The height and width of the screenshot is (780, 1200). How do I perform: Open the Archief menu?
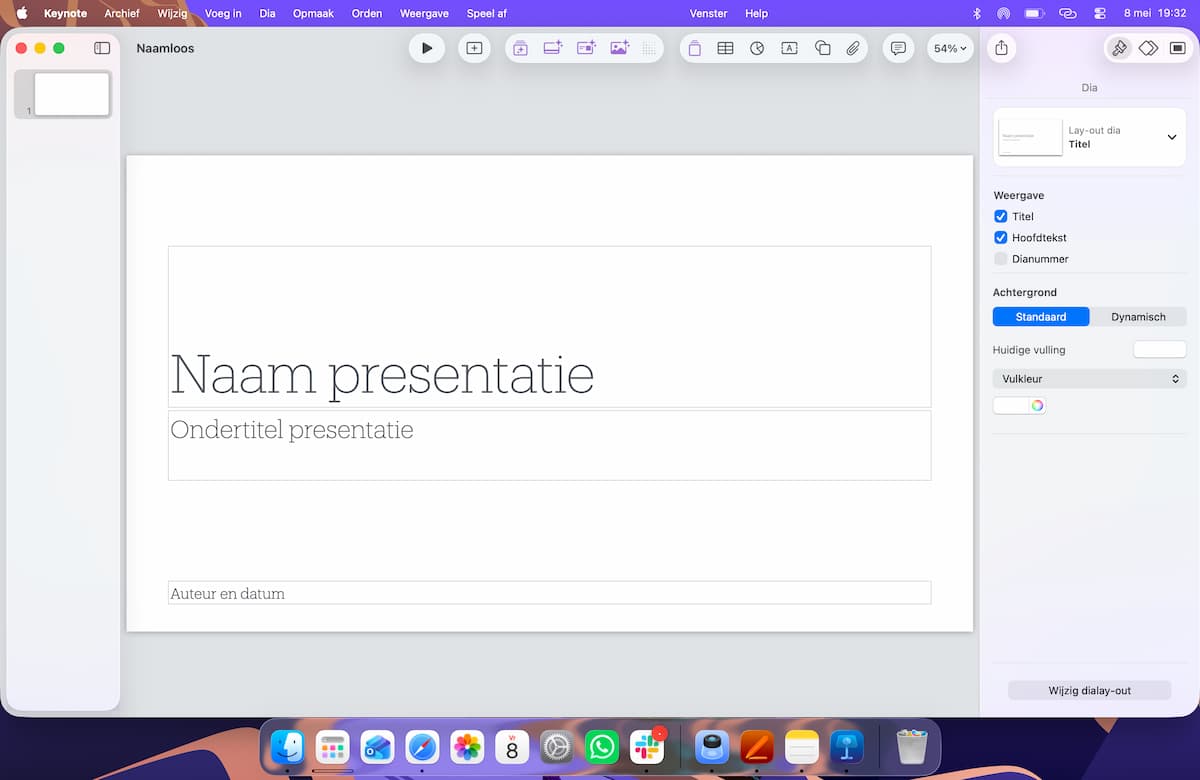click(122, 13)
